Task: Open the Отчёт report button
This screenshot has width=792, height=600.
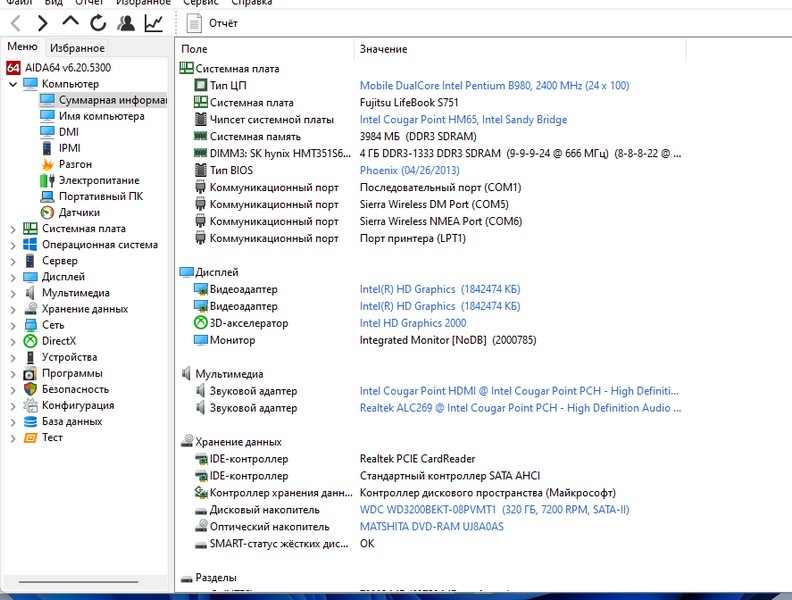Action: coord(213,22)
